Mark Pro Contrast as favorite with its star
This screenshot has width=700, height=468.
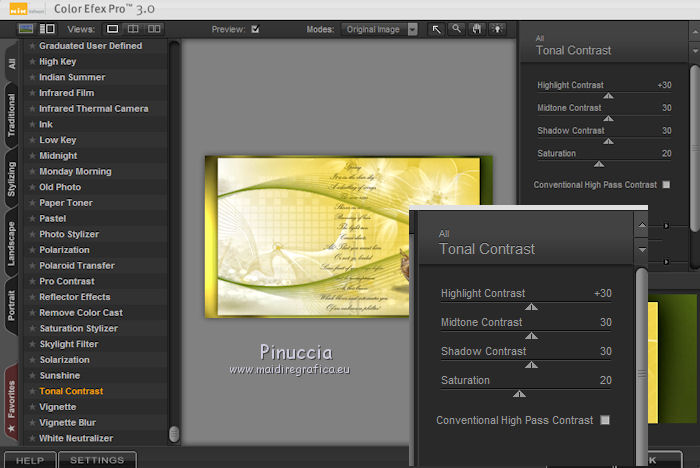coord(32,281)
